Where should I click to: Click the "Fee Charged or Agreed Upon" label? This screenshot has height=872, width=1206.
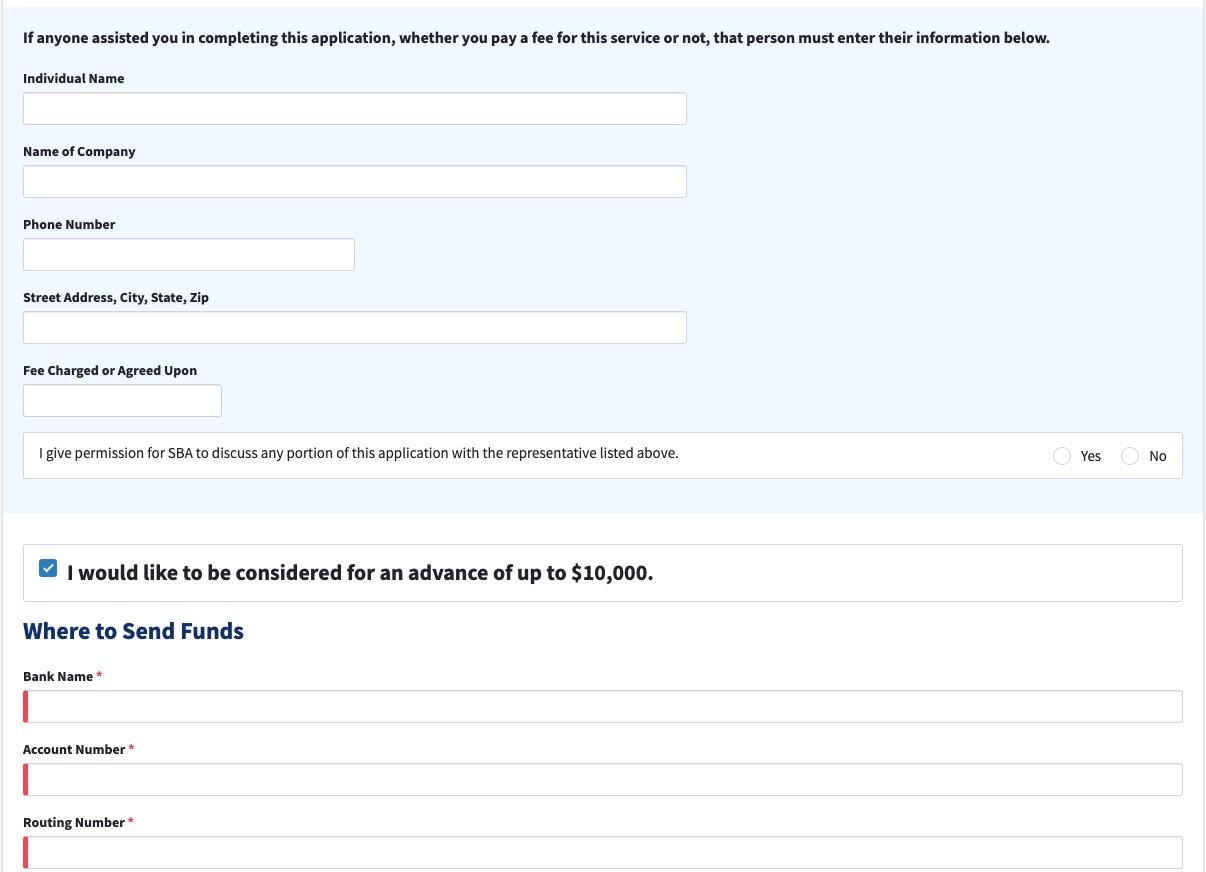pos(110,370)
